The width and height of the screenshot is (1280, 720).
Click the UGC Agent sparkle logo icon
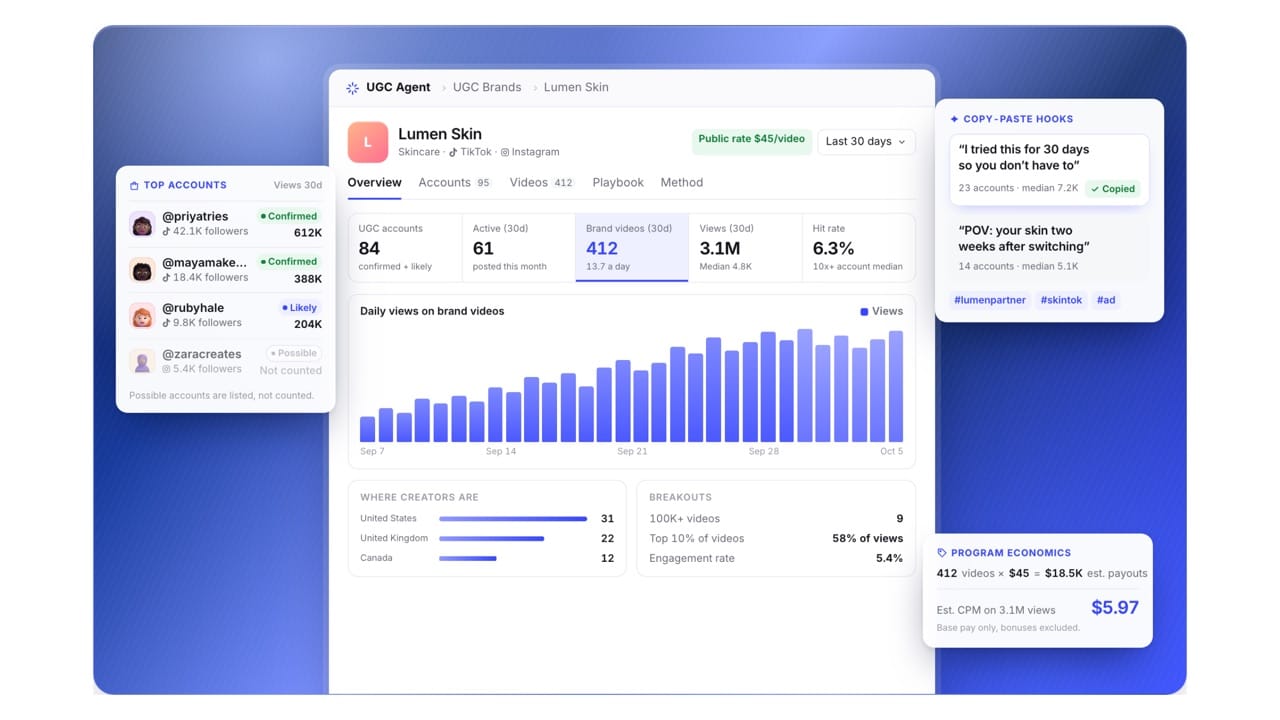(x=352, y=88)
